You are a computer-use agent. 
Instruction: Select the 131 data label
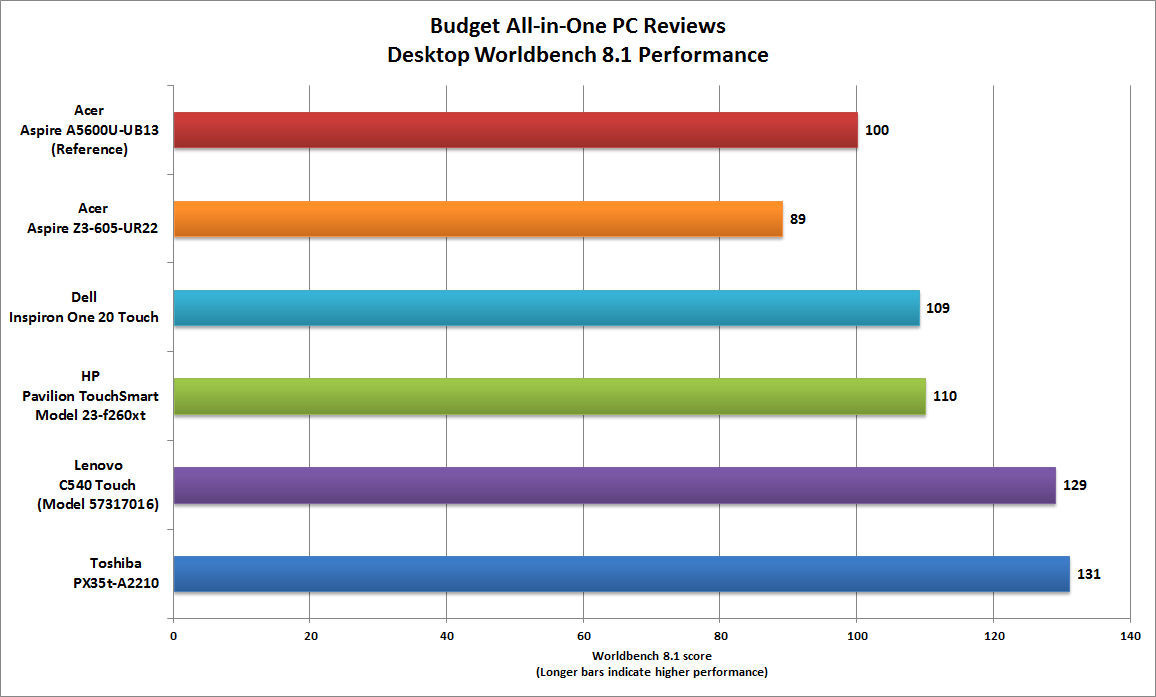coord(1088,574)
